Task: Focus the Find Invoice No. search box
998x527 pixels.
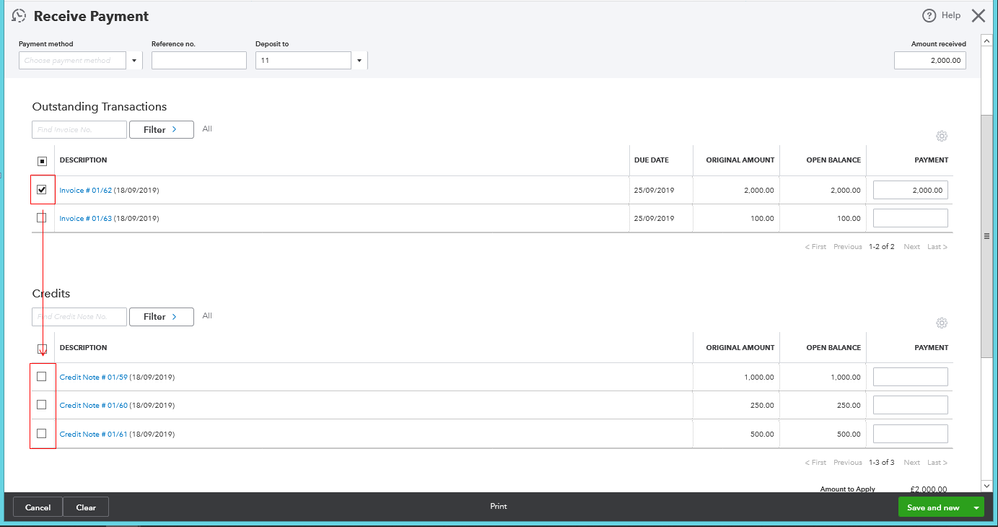Action: tap(79, 130)
